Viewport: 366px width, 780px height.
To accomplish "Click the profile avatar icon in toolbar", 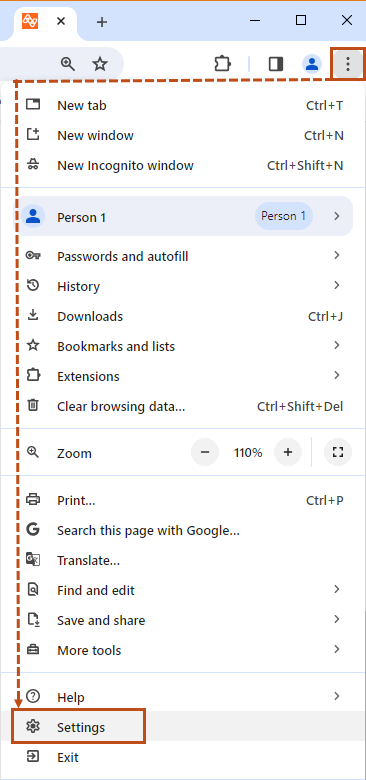I will 312,64.
